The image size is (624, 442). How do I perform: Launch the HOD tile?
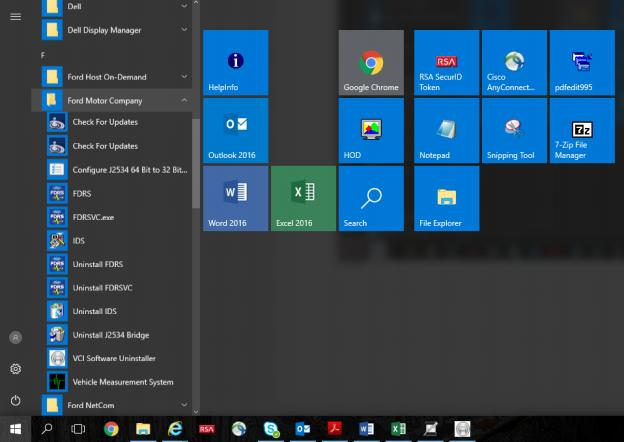click(371, 131)
